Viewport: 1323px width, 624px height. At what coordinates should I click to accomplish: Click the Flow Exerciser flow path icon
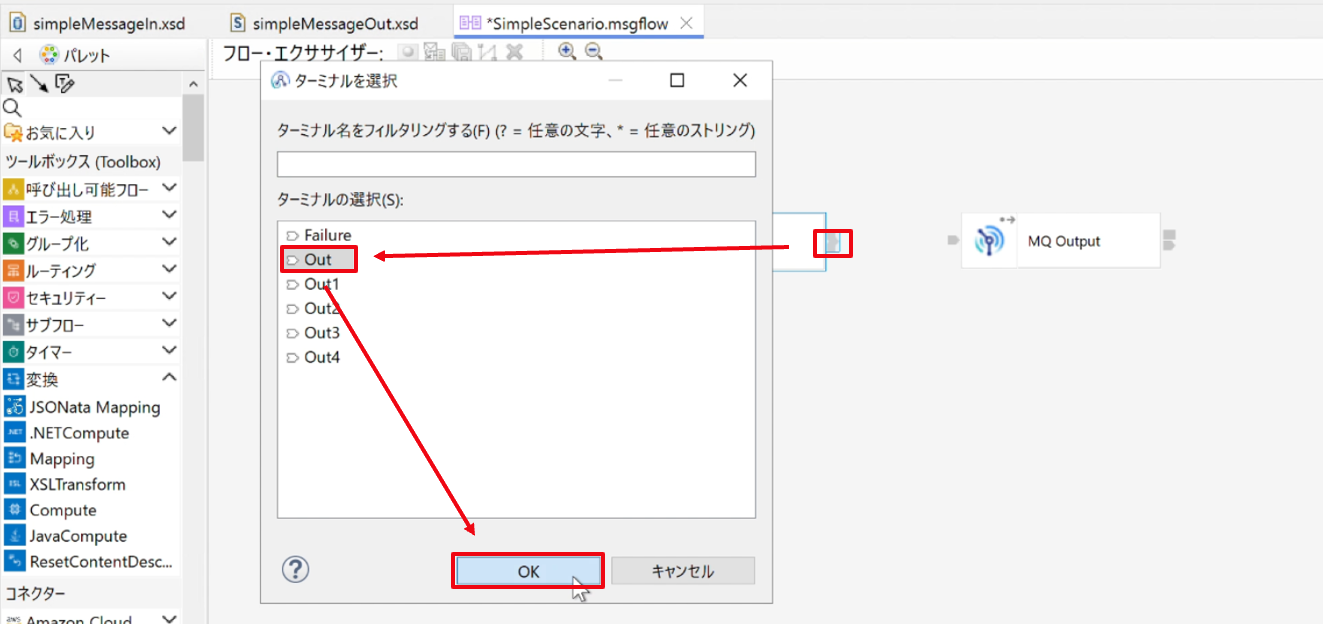487,52
